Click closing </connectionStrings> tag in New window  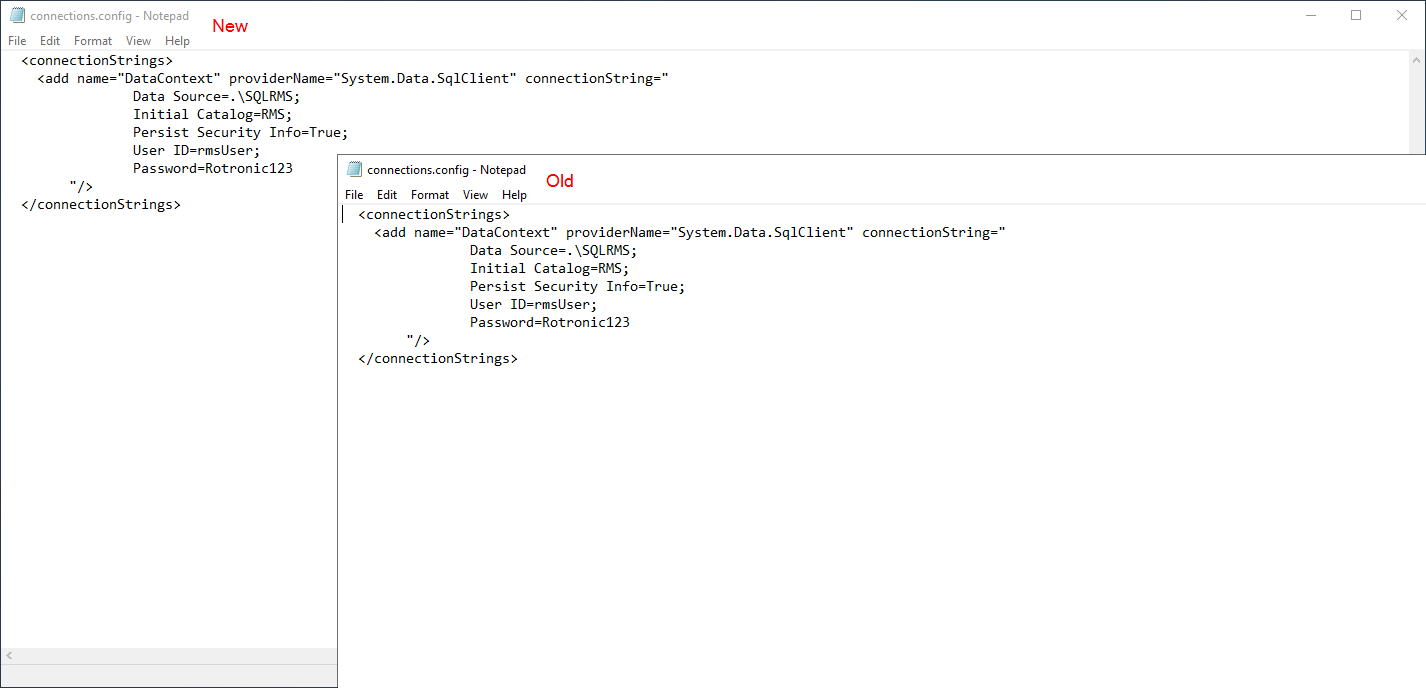(x=101, y=204)
